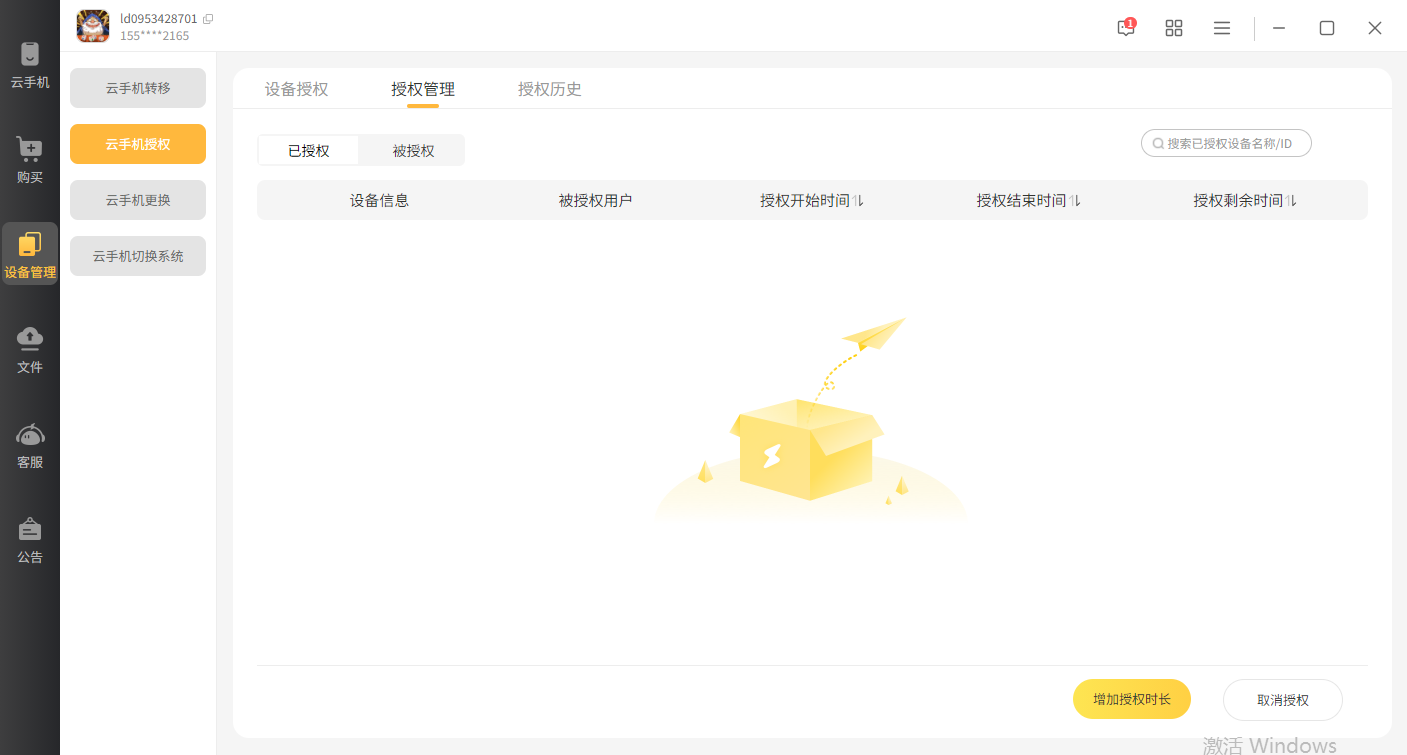Click the four-square grid view icon
This screenshot has height=755, width=1407.
[x=1174, y=28]
